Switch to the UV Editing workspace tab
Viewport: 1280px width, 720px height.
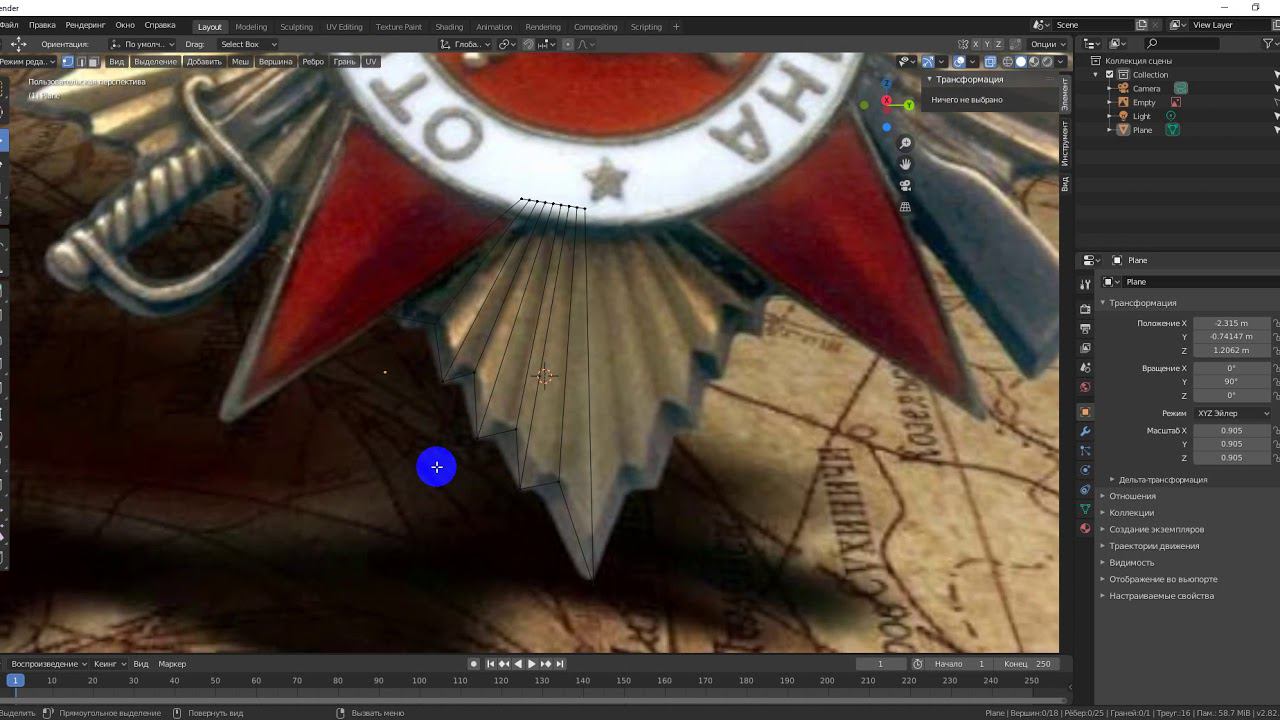[x=344, y=27]
